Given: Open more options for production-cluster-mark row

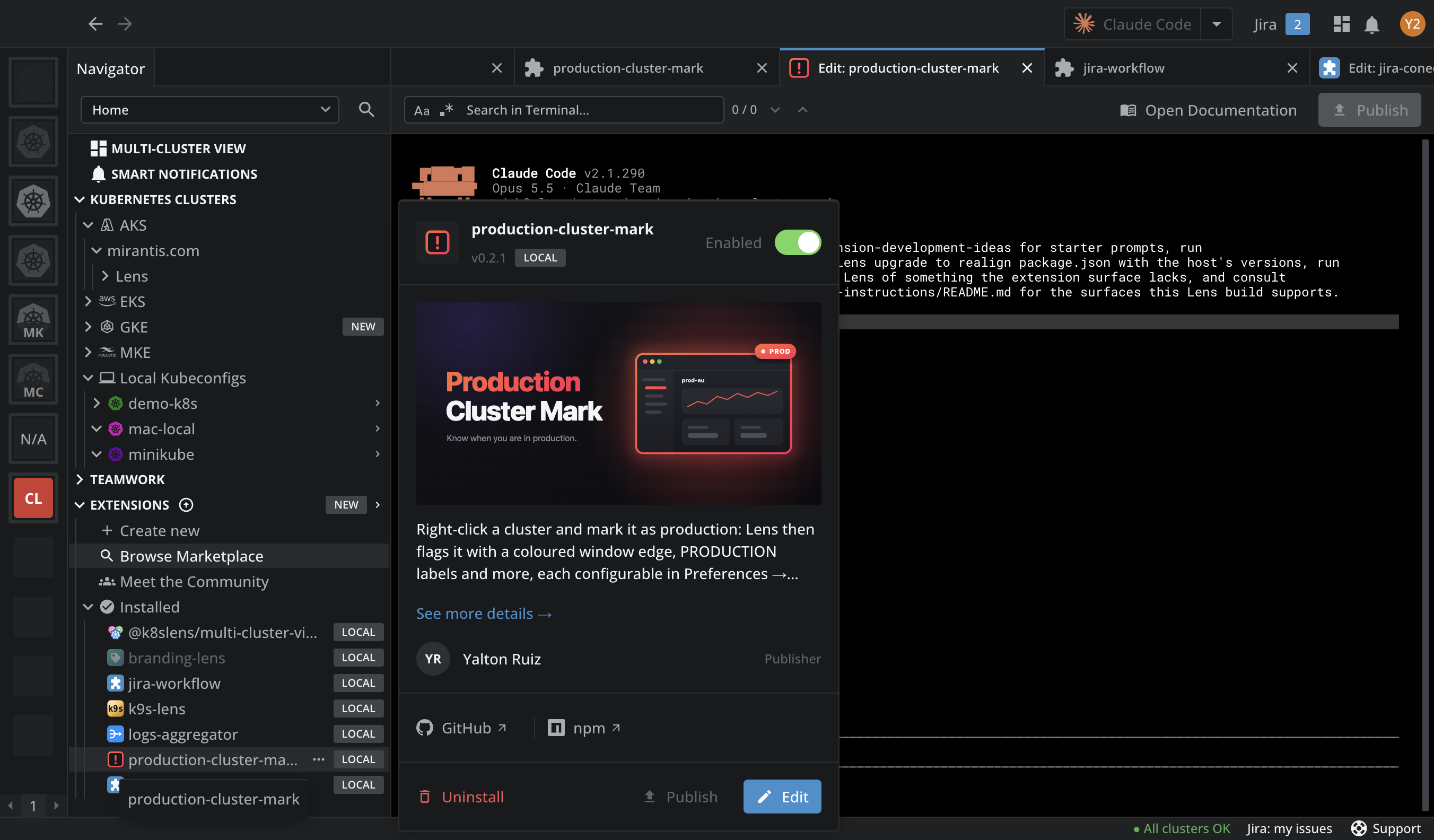Looking at the screenshot, I should pos(318,760).
